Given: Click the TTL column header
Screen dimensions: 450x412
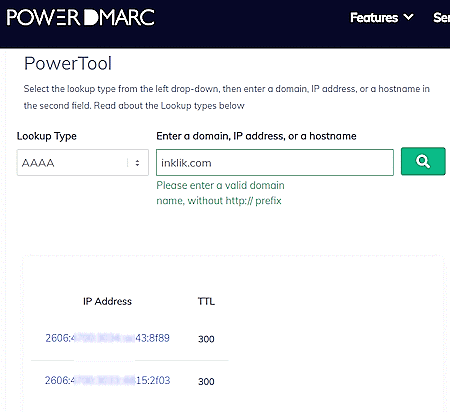Looking at the screenshot, I should click(x=206, y=301).
